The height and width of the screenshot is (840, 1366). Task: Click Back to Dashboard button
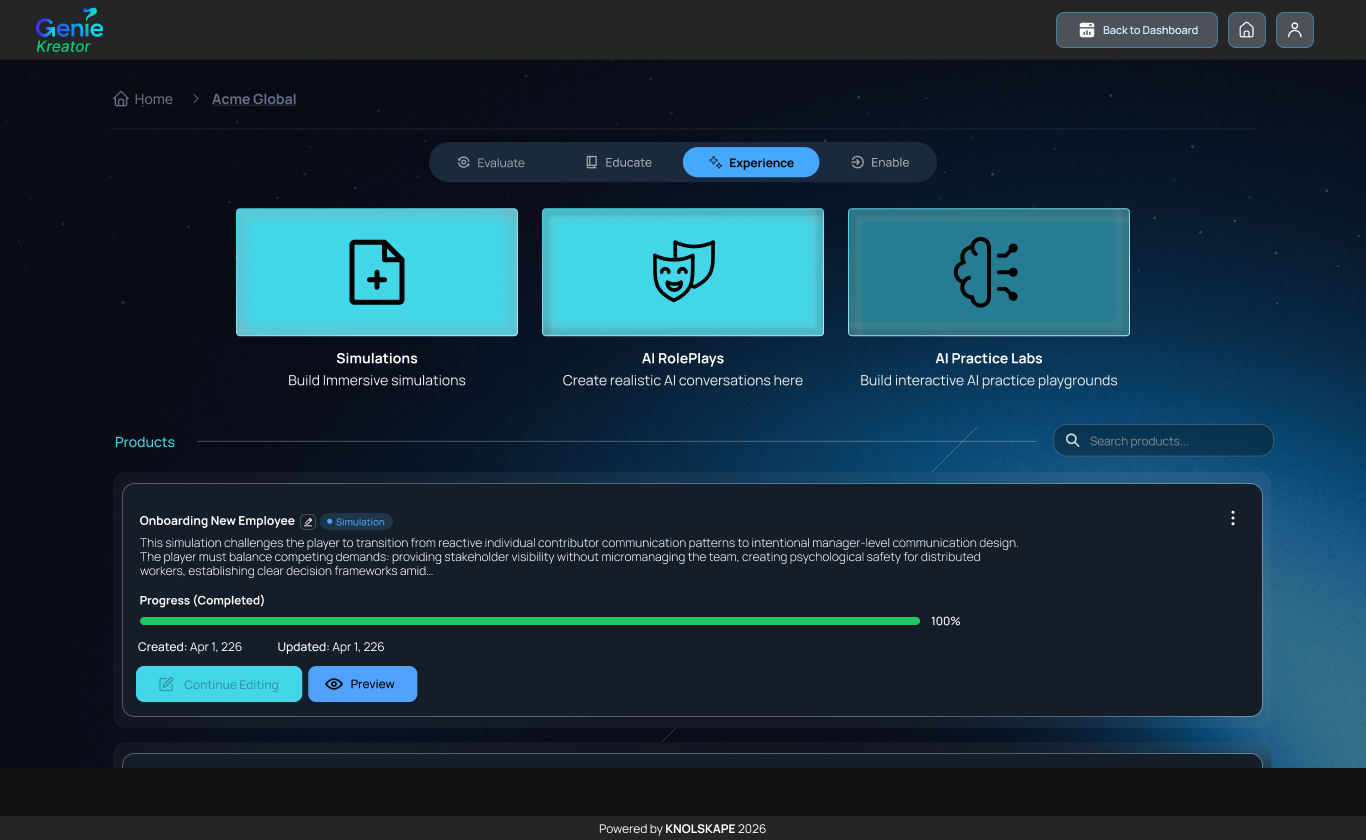[1137, 30]
